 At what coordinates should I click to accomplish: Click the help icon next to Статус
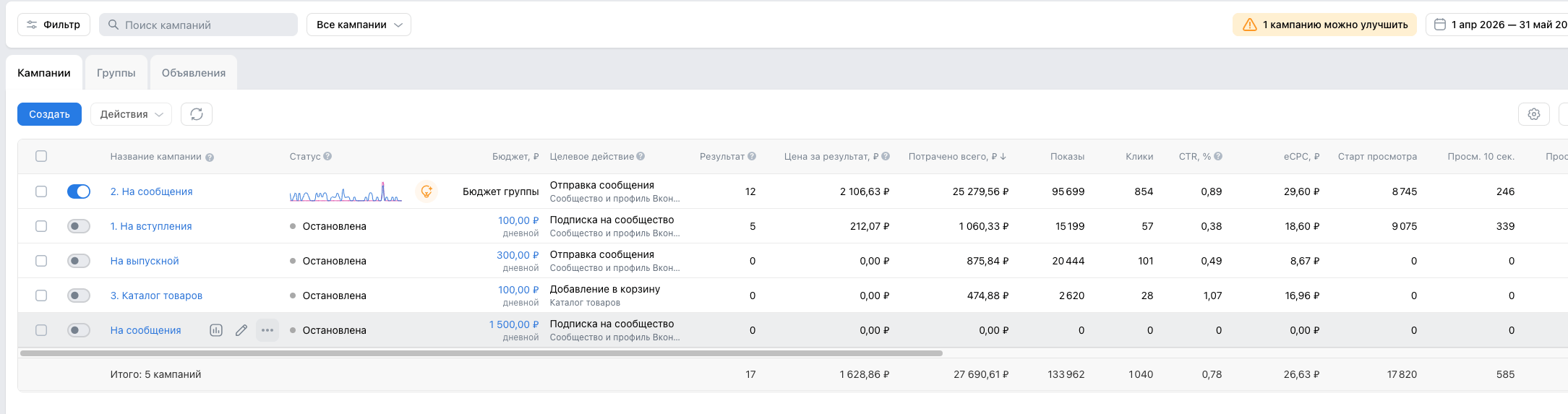click(x=327, y=157)
